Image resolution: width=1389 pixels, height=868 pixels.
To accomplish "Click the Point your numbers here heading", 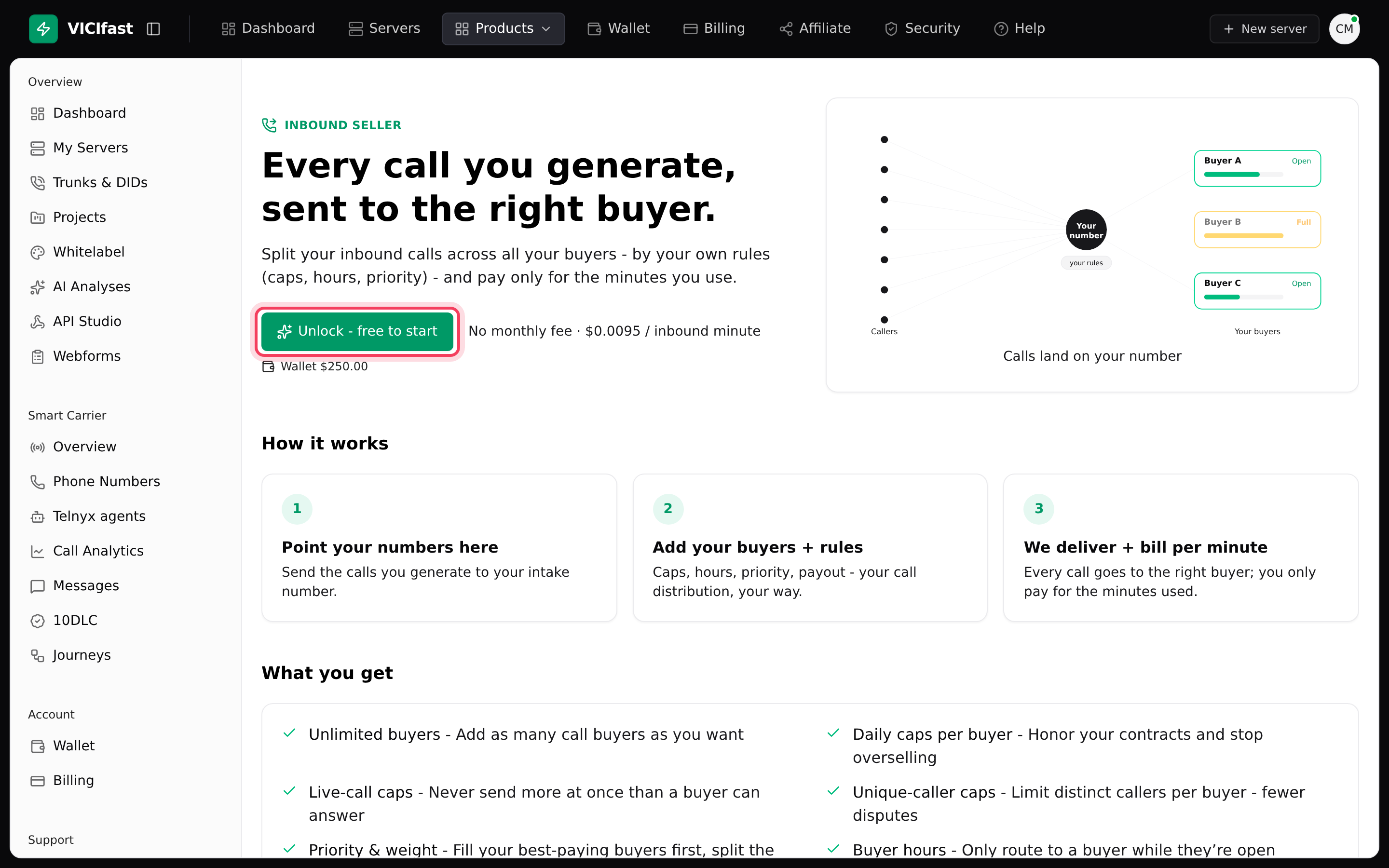I will point(390,548).
